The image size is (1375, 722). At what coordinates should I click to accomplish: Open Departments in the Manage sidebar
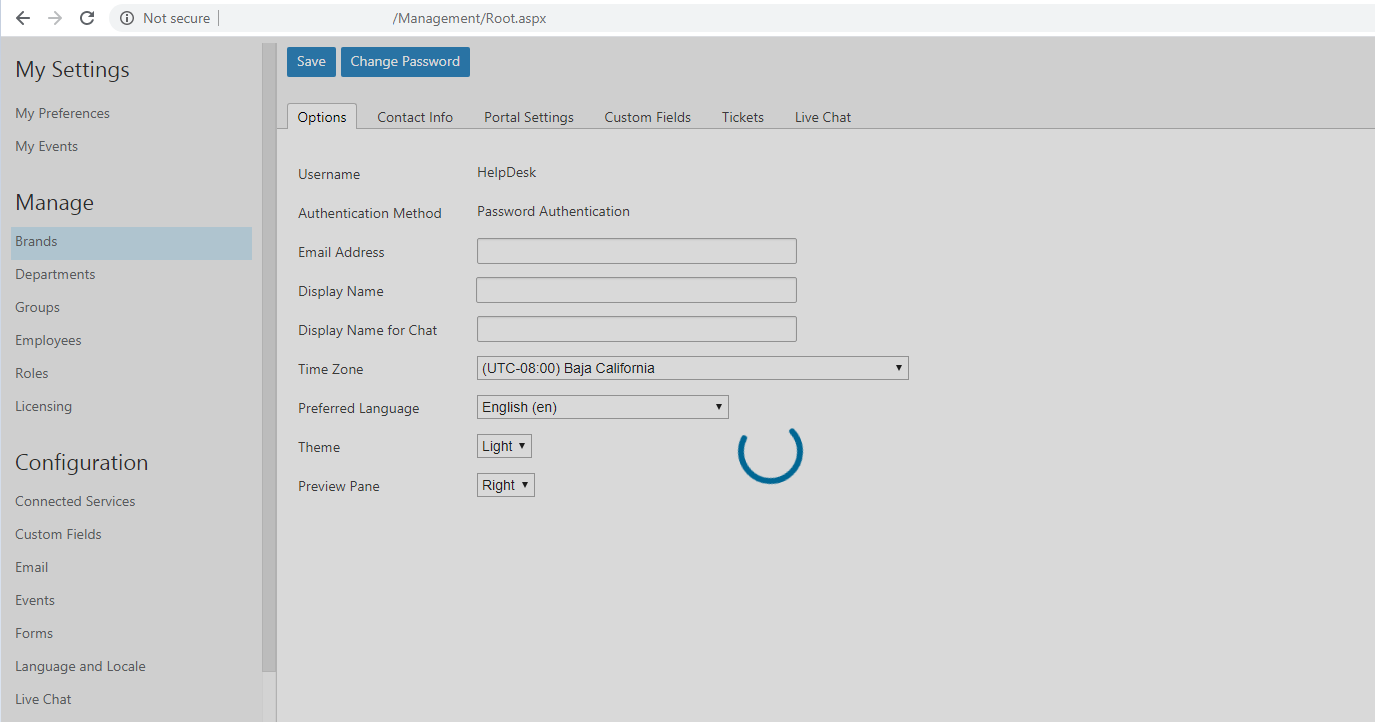[x=55, y=274]
